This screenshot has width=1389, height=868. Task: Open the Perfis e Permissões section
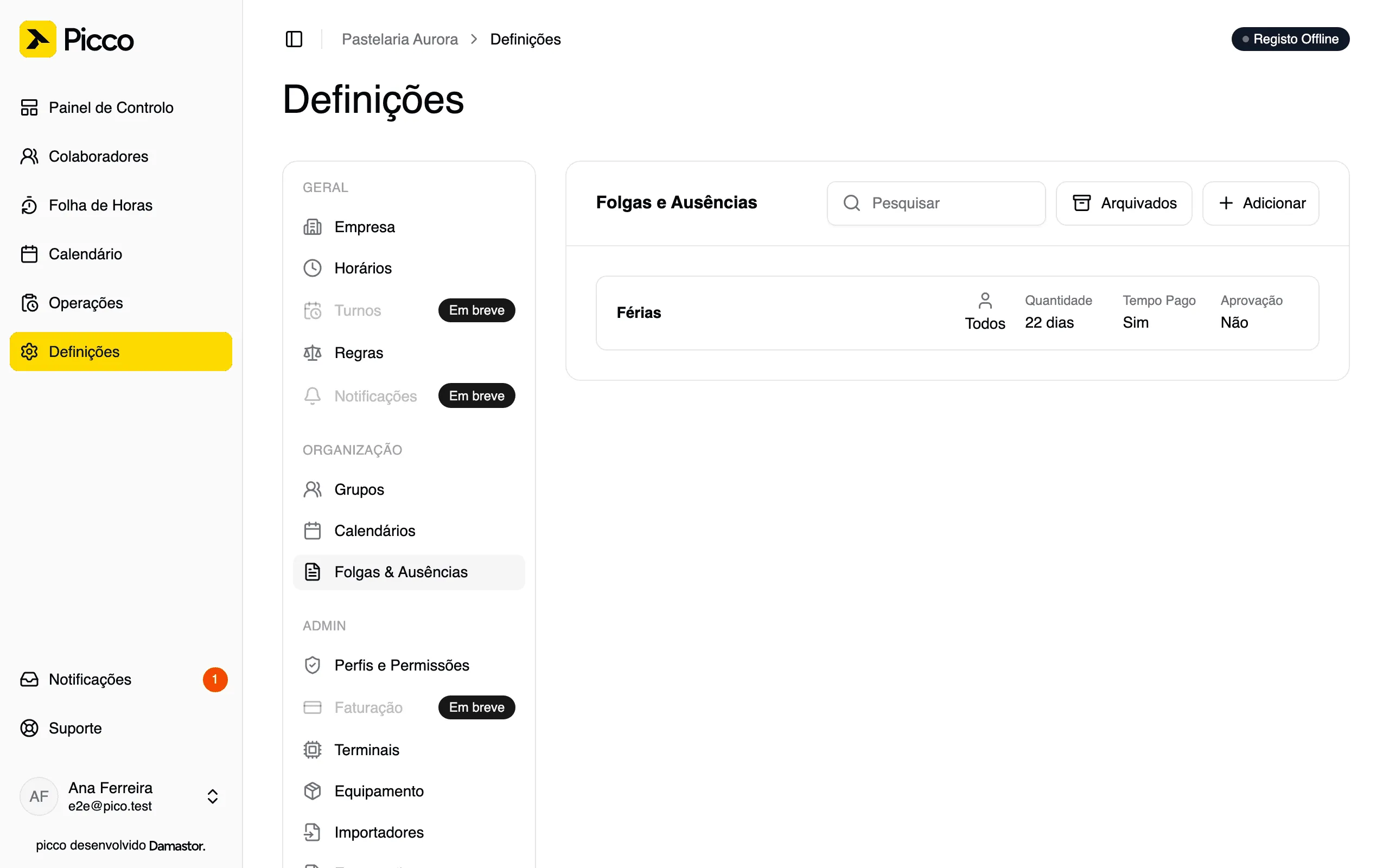click(409, 665)
